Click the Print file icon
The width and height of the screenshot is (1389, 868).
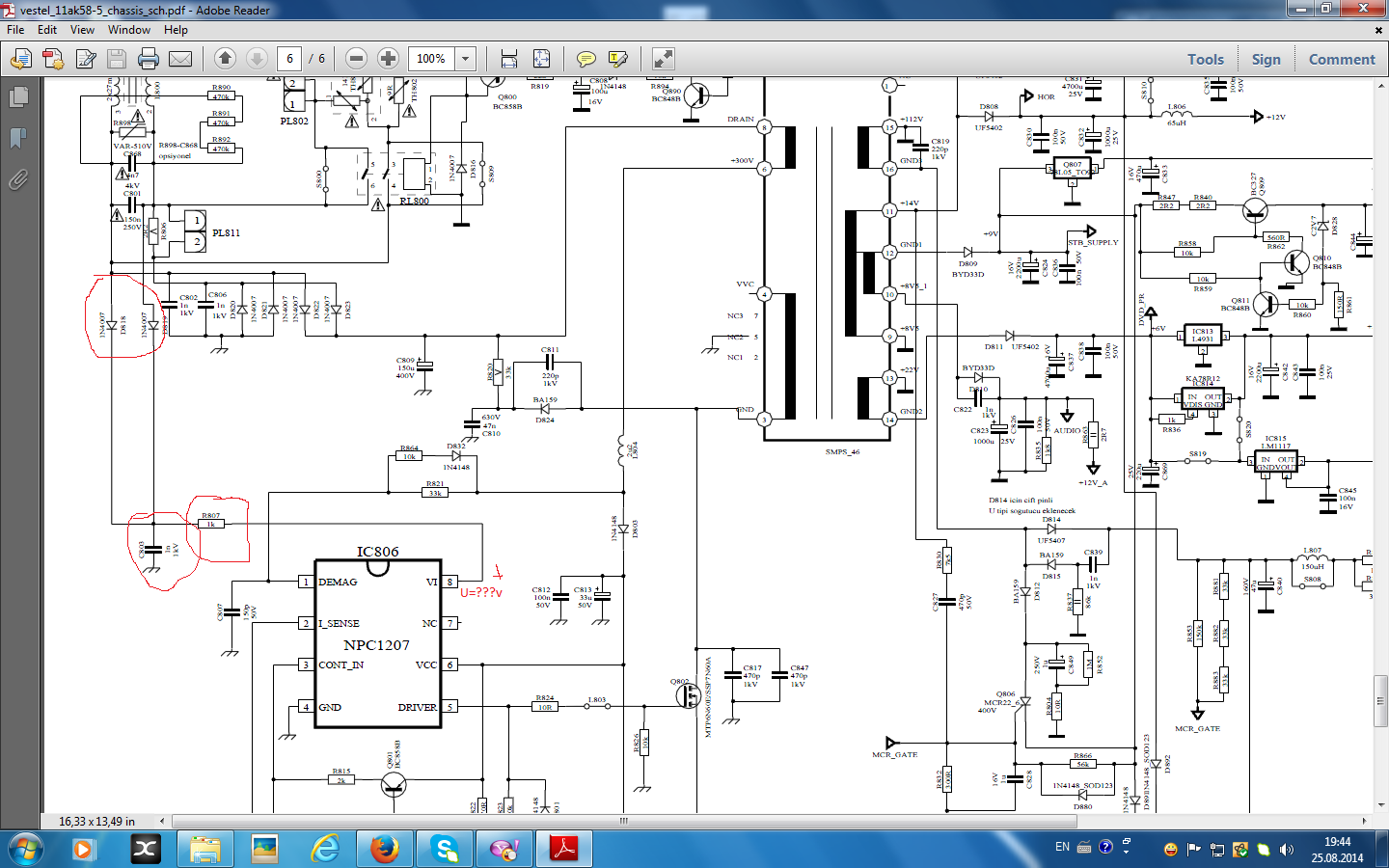[x=149, y=59]
